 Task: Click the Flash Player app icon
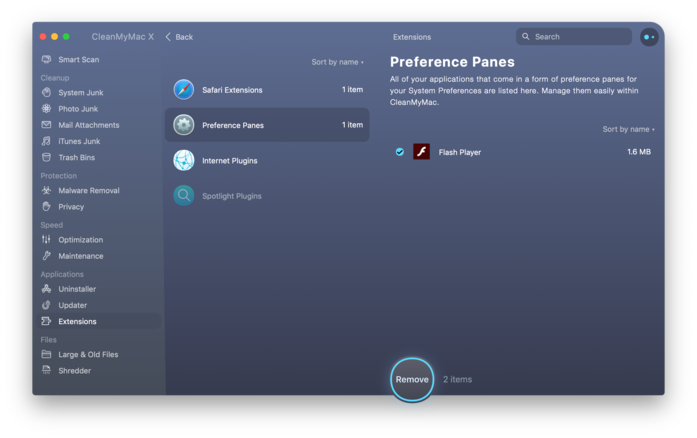[421, 152]
